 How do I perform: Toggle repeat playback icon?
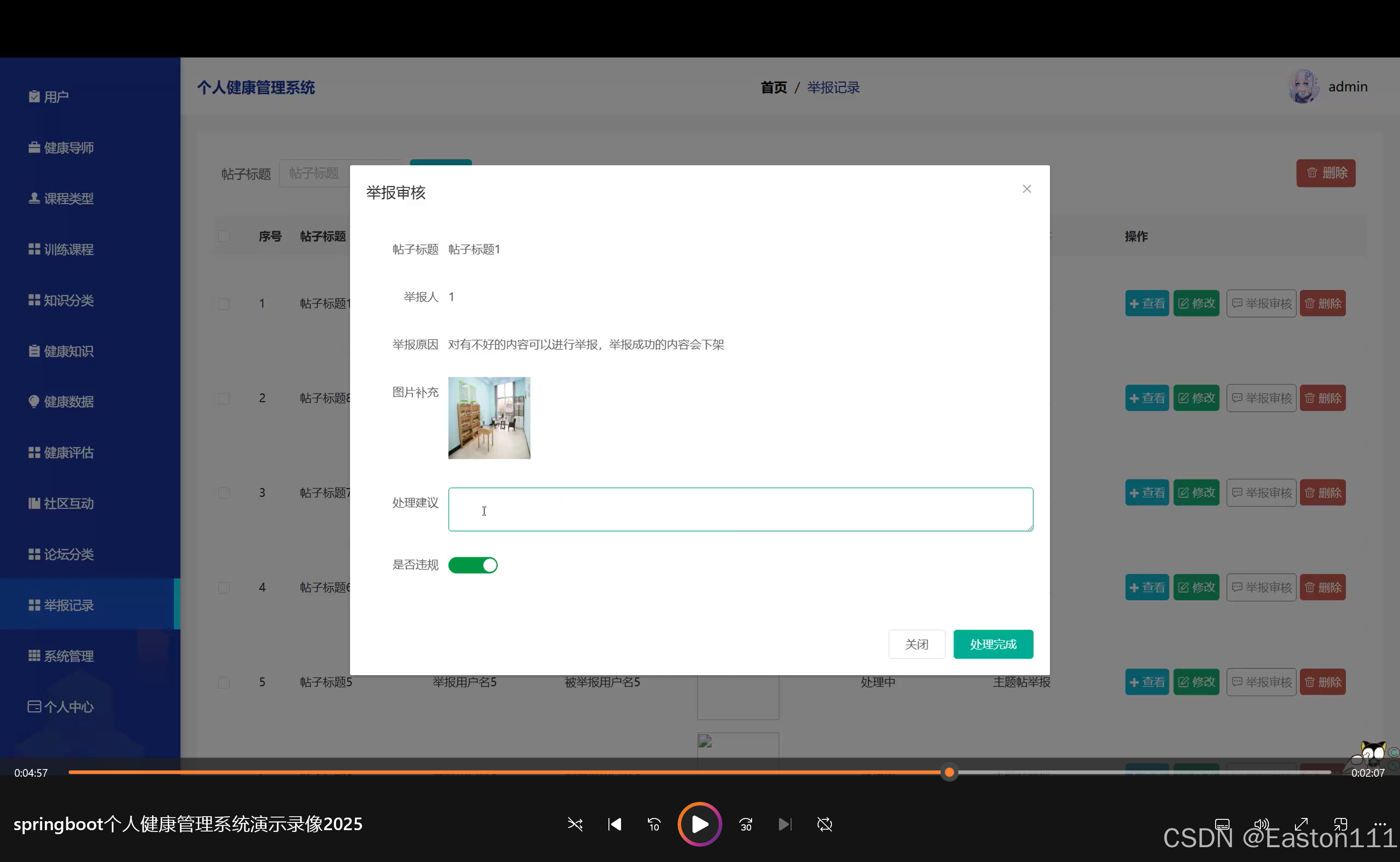point(824,824)
